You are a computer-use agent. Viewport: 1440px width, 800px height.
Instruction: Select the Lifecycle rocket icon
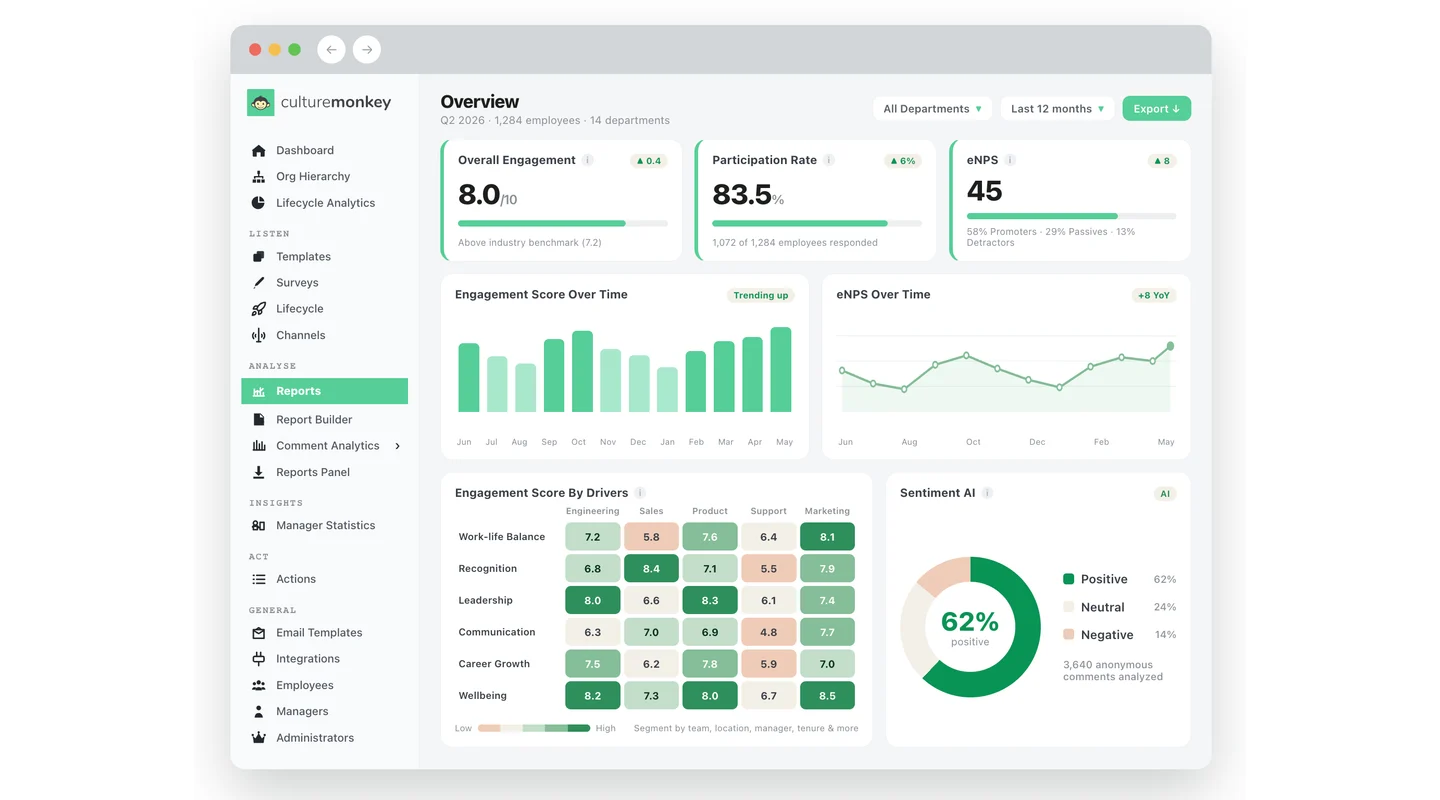coord(259,309)
